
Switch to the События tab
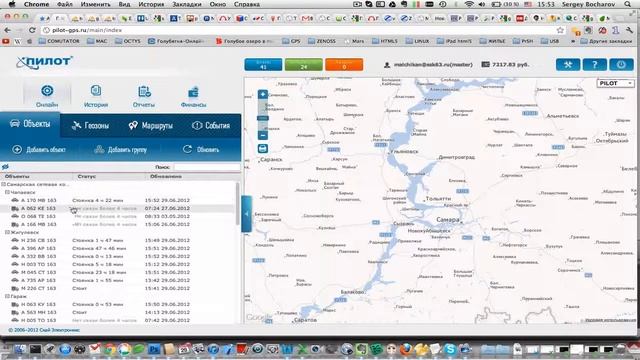pos(211,126)
